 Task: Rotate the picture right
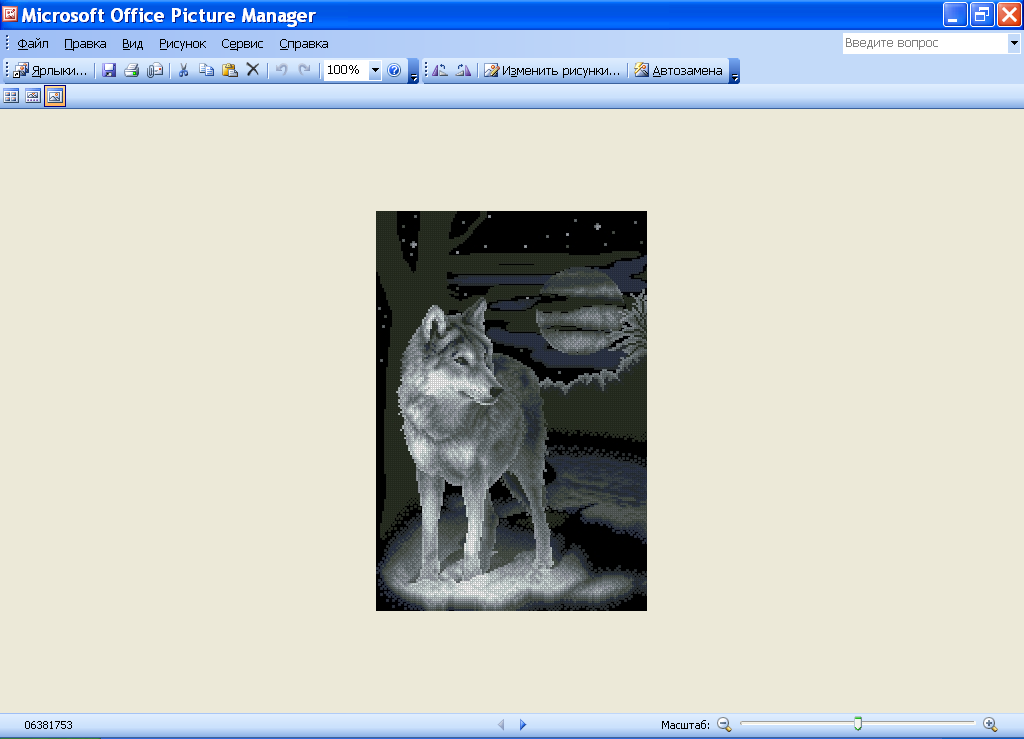click(x=463, y=71)
